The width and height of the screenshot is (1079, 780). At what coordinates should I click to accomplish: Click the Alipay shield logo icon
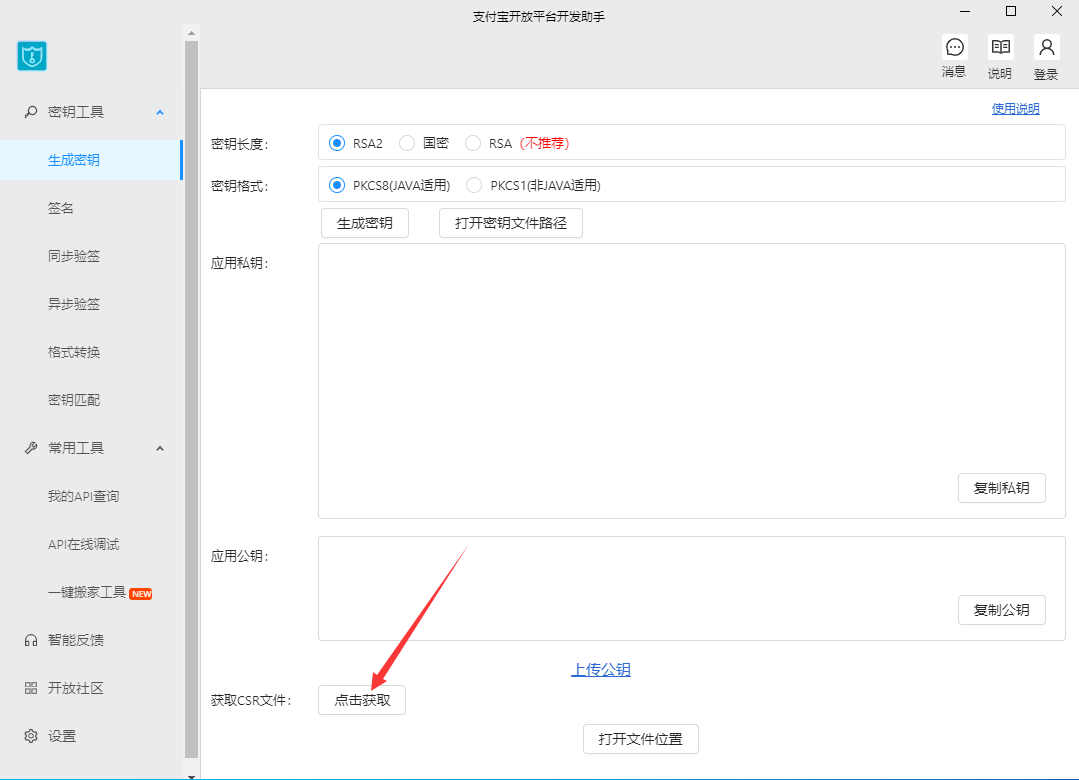32,56
